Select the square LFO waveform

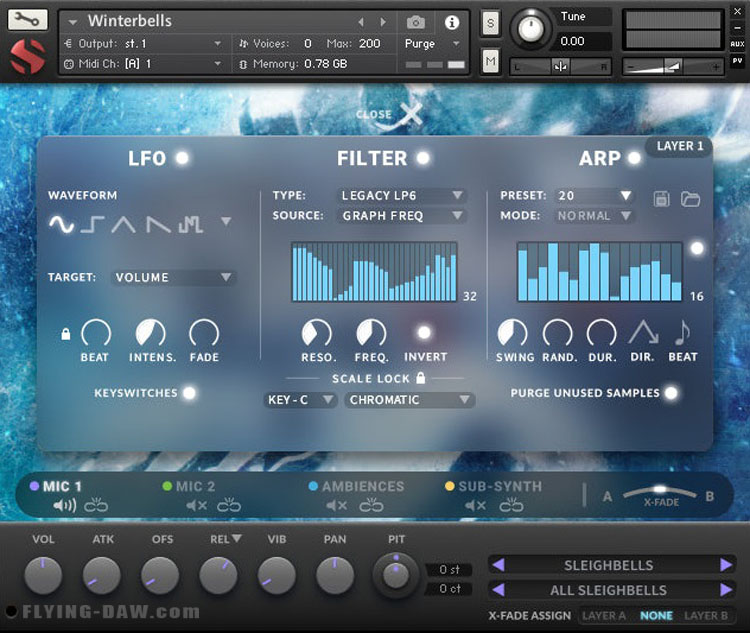[x=92, y=223]
